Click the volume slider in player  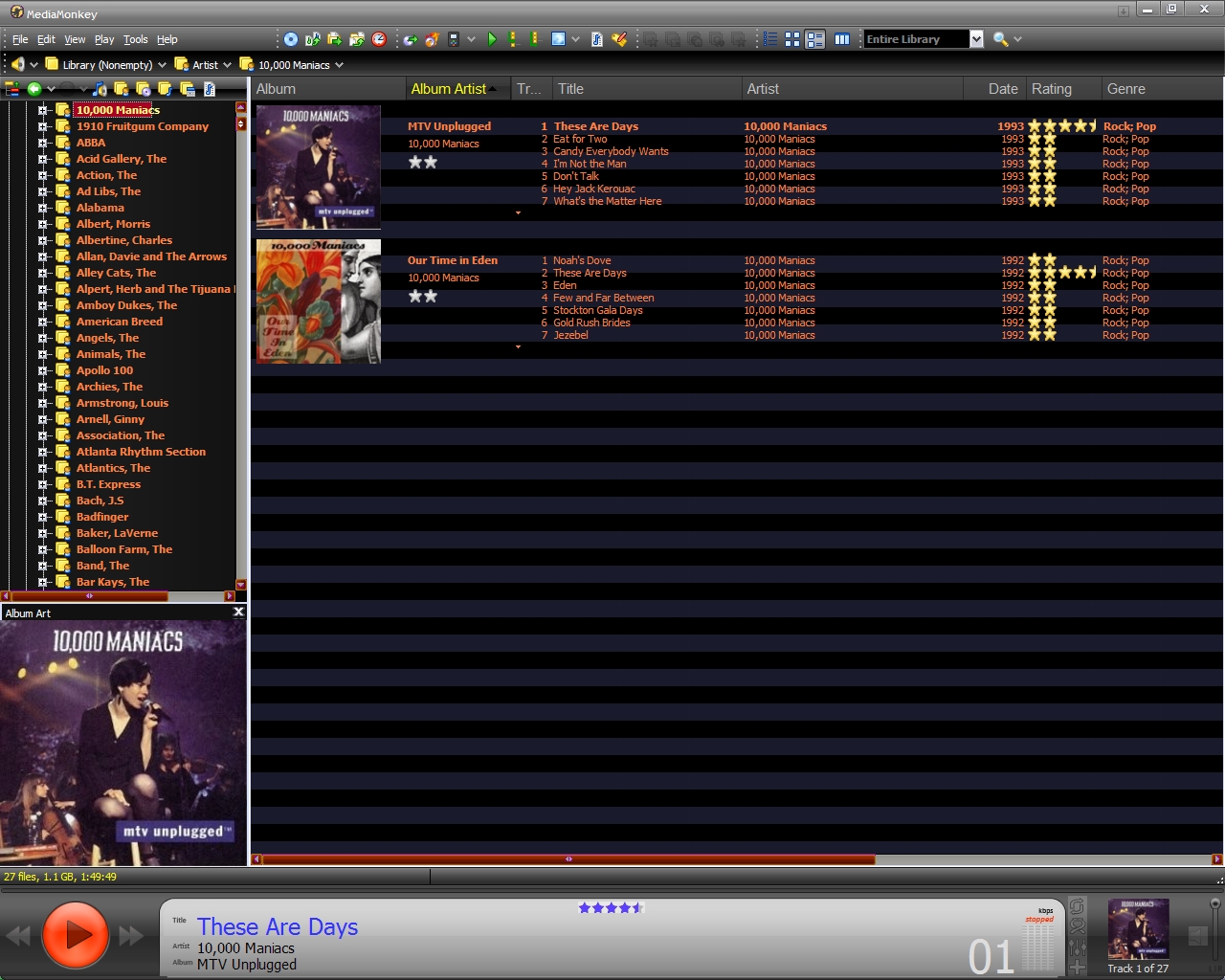(x=1214, y=933)
